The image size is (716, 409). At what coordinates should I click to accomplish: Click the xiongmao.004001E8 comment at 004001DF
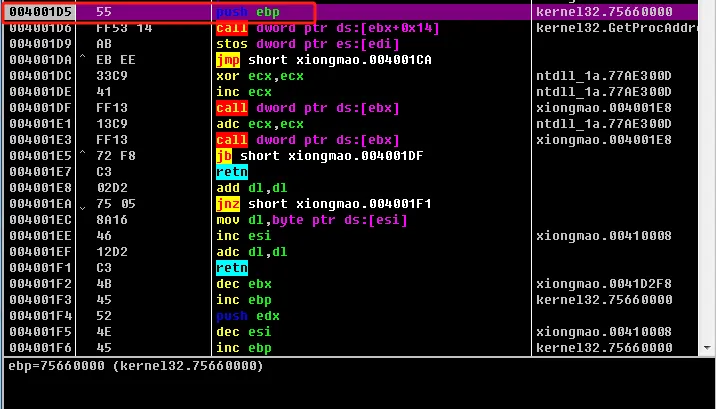604,108
